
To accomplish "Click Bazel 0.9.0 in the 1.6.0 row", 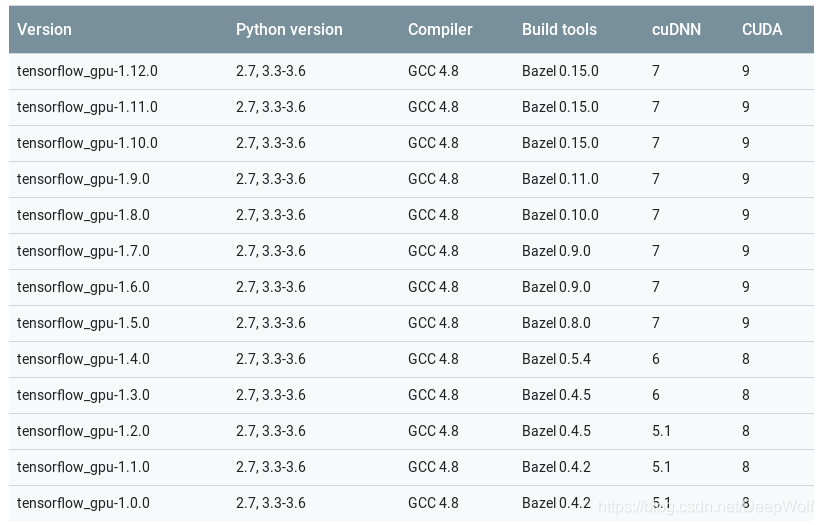I will [556, 287].
